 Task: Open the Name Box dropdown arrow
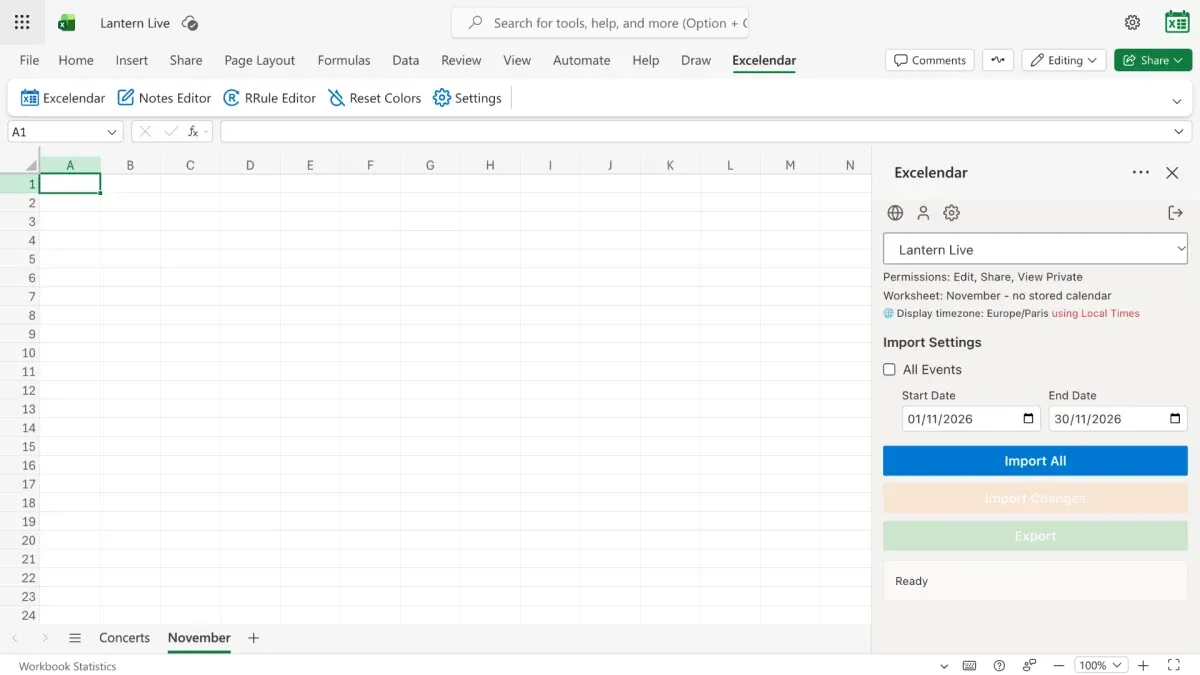(x=112, y=132)
